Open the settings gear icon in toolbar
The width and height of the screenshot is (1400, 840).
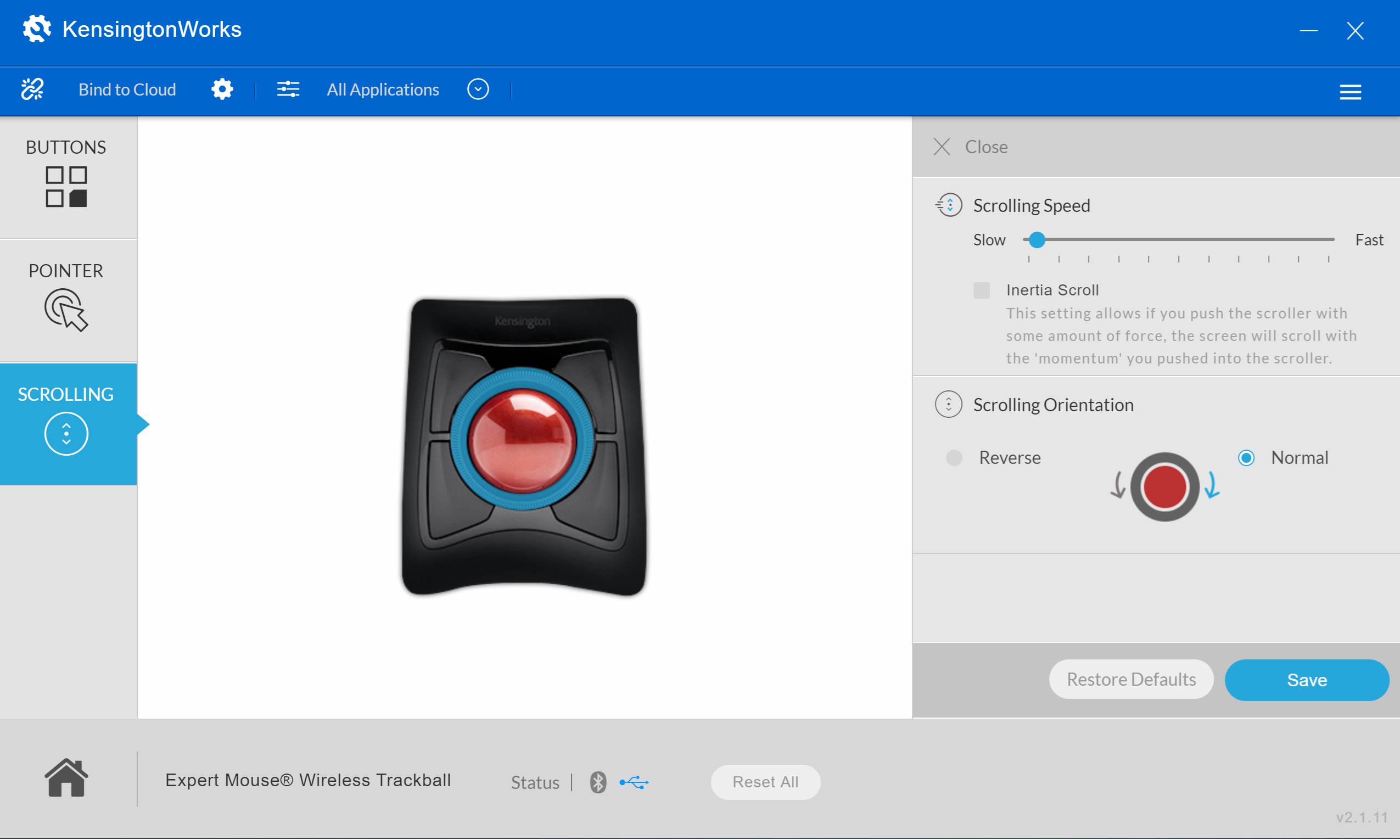pos(222,89)
